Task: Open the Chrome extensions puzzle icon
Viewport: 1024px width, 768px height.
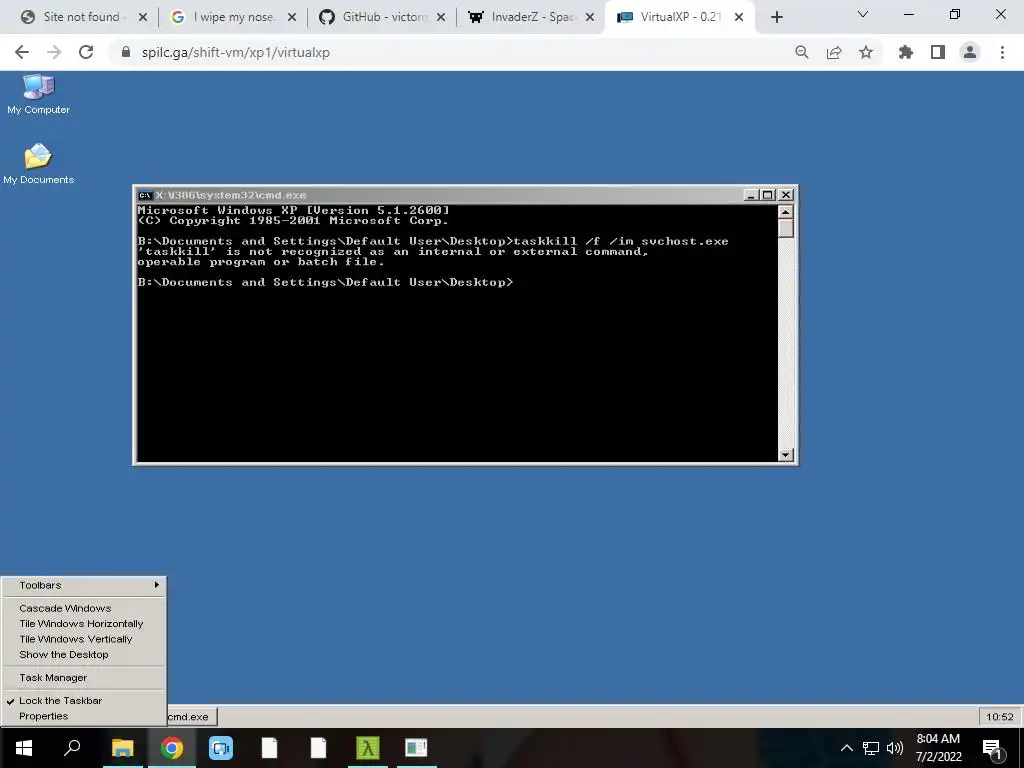Action: tap(905, 52)
